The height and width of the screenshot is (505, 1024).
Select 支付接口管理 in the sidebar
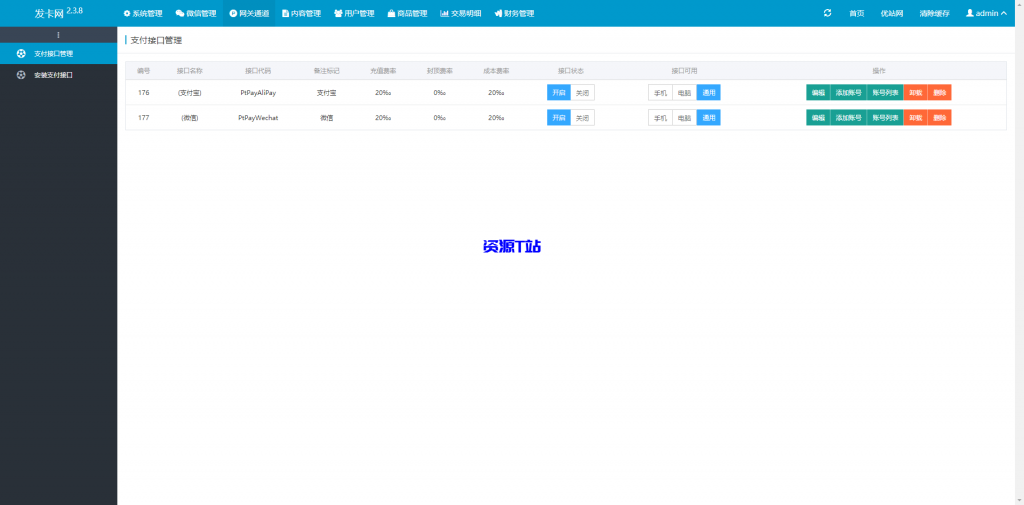[53, 53]
